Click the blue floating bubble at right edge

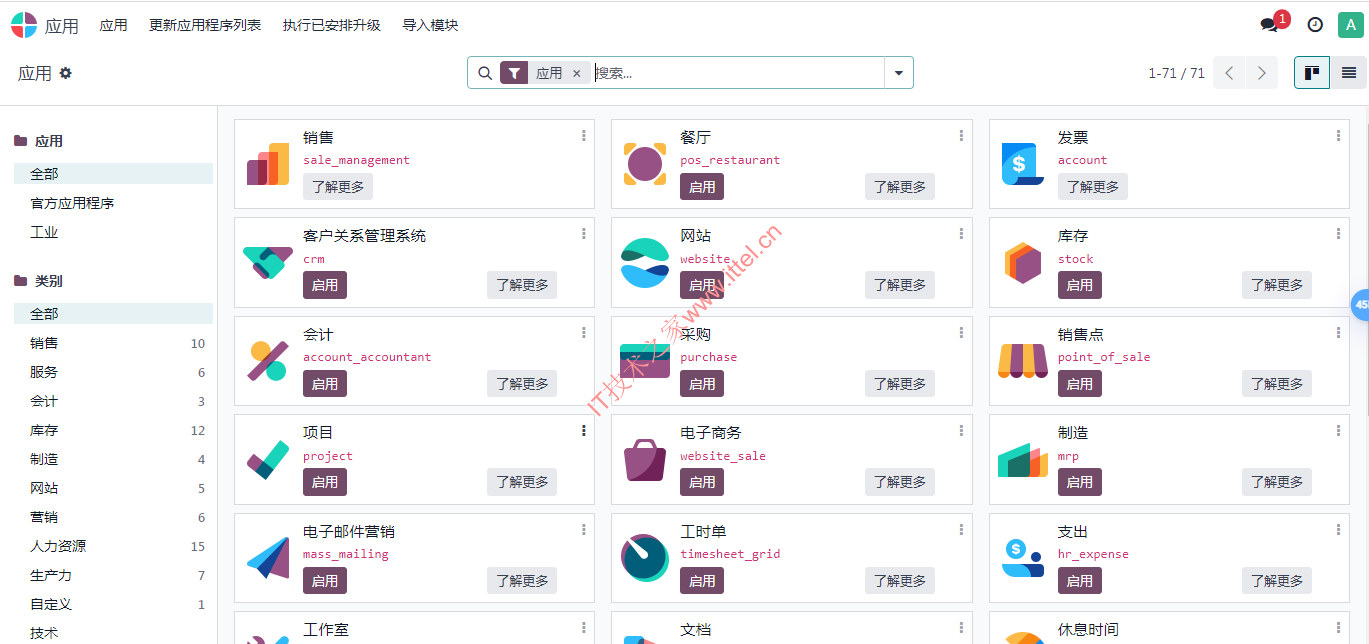coord(1361,305)
